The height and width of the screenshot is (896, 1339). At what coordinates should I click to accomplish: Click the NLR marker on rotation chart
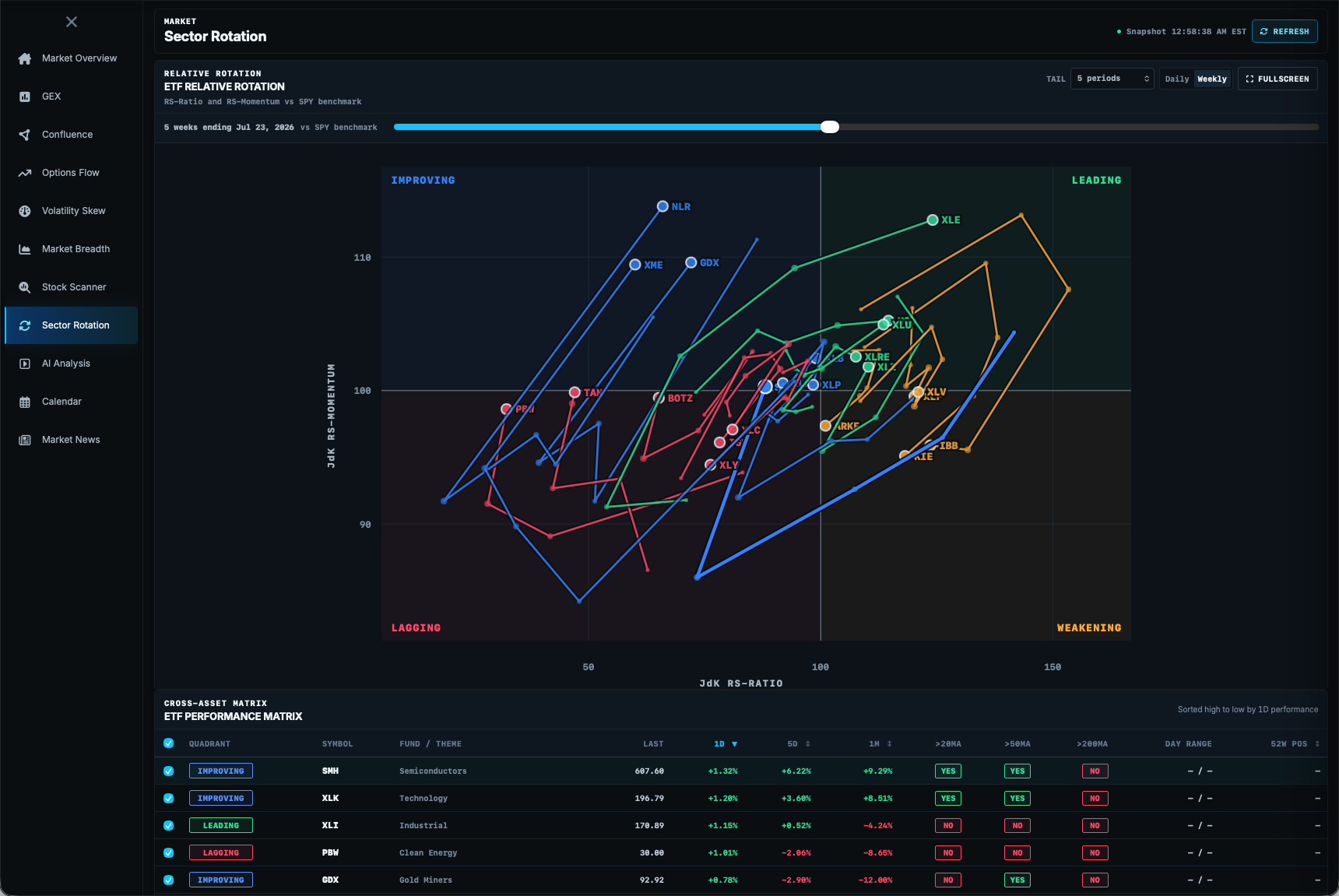click(x=662, y=206)
